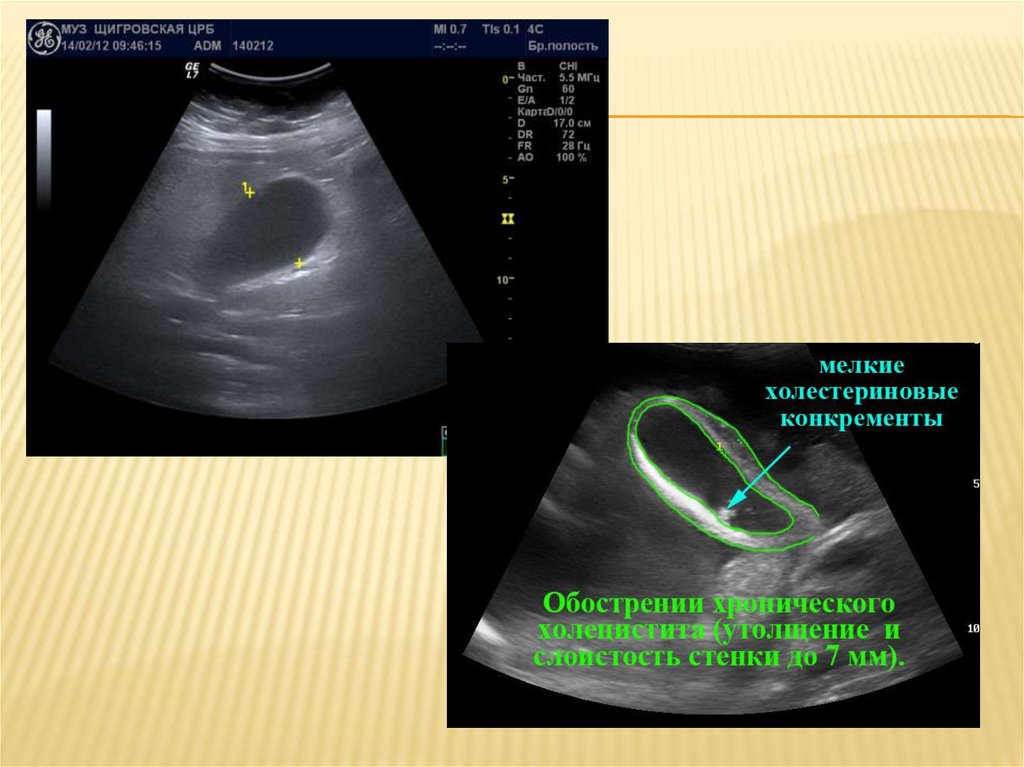1024x767 pixels.
Task: Click the 5 mark on first scan's depth scale
Action: [x=507, y=179]
